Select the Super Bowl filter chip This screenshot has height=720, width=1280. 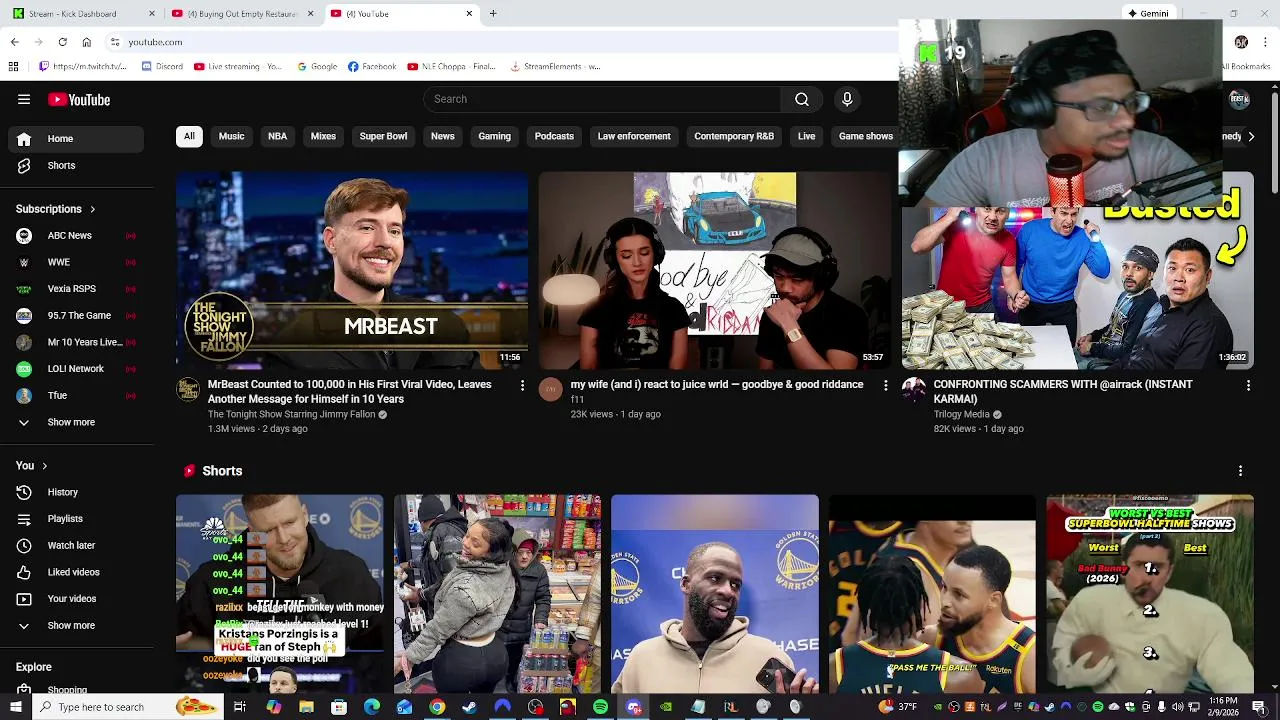383,136
